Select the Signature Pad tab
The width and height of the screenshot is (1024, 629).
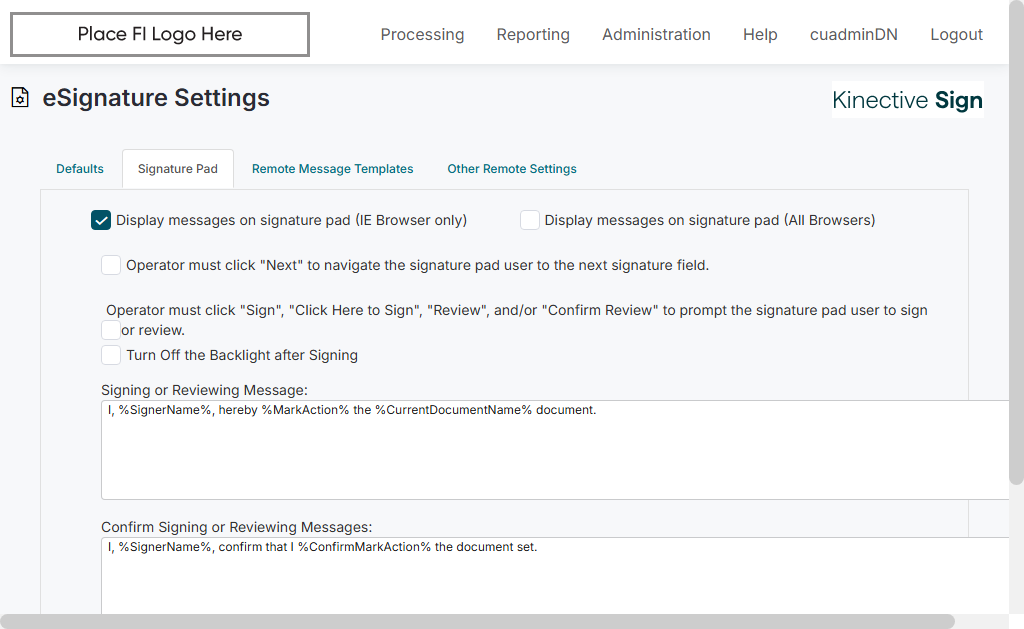tap(178, 169)
